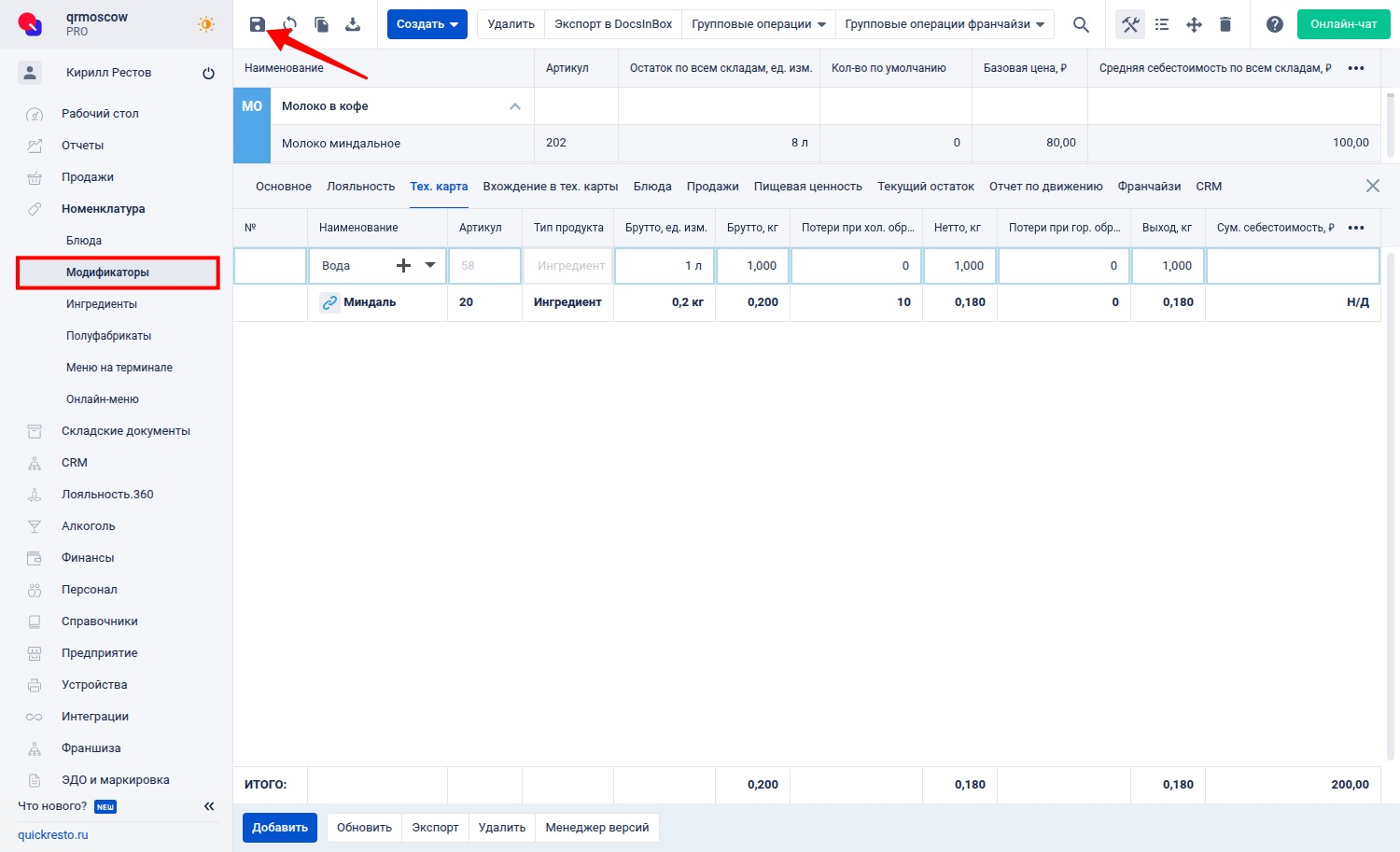Expand Групповые операции франчайзи dropdown

click(945, 24)
